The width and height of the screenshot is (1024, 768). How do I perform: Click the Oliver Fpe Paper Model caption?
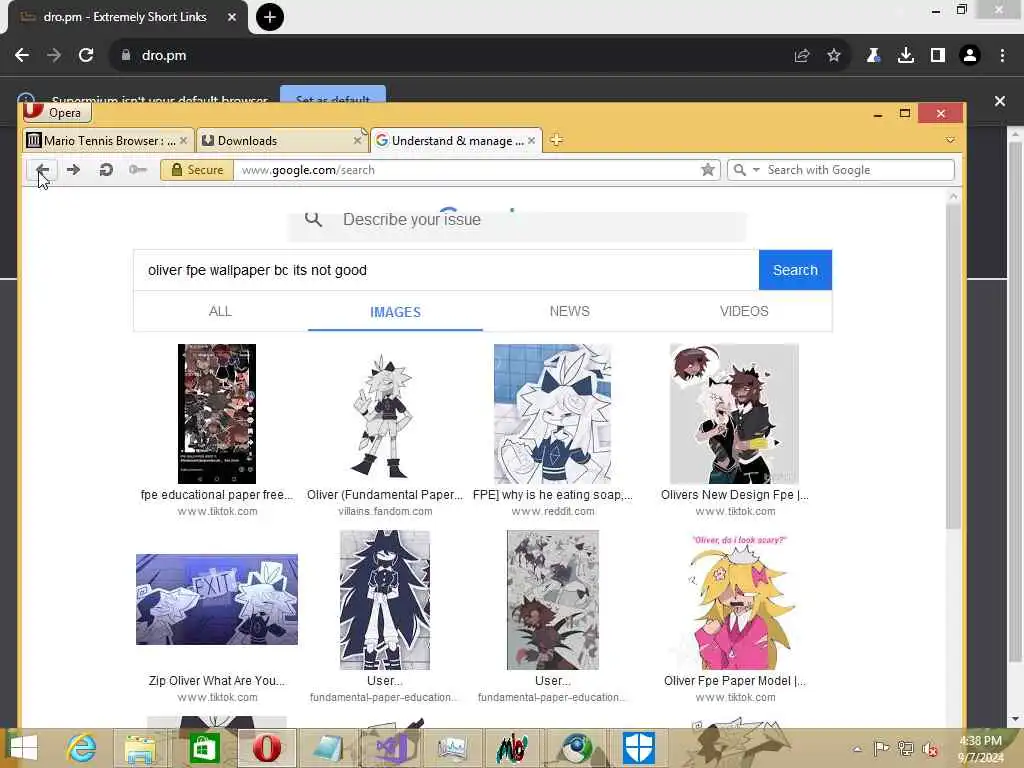(735, 680)
